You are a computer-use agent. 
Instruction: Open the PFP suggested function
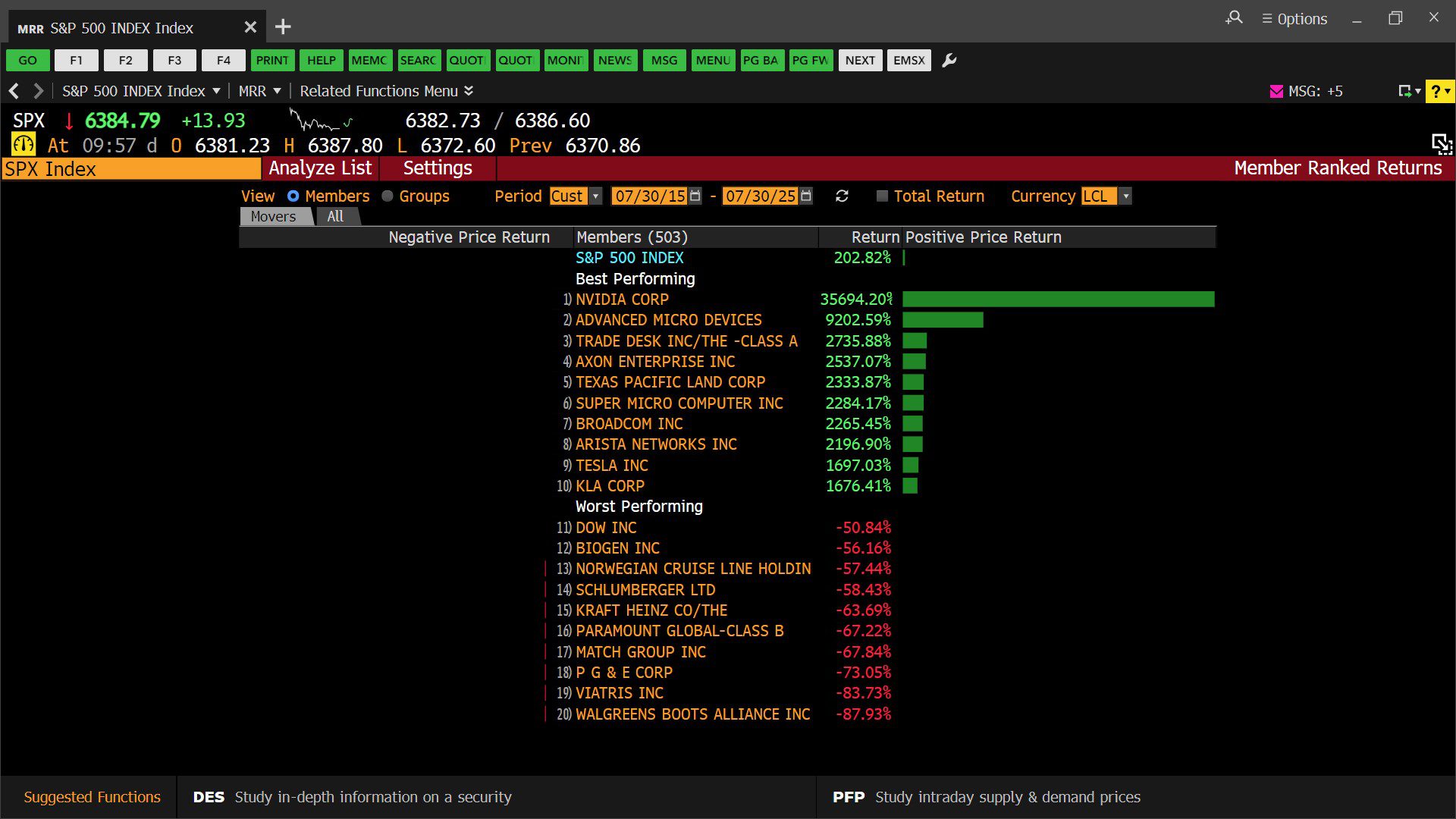[x=1135, y=797]
